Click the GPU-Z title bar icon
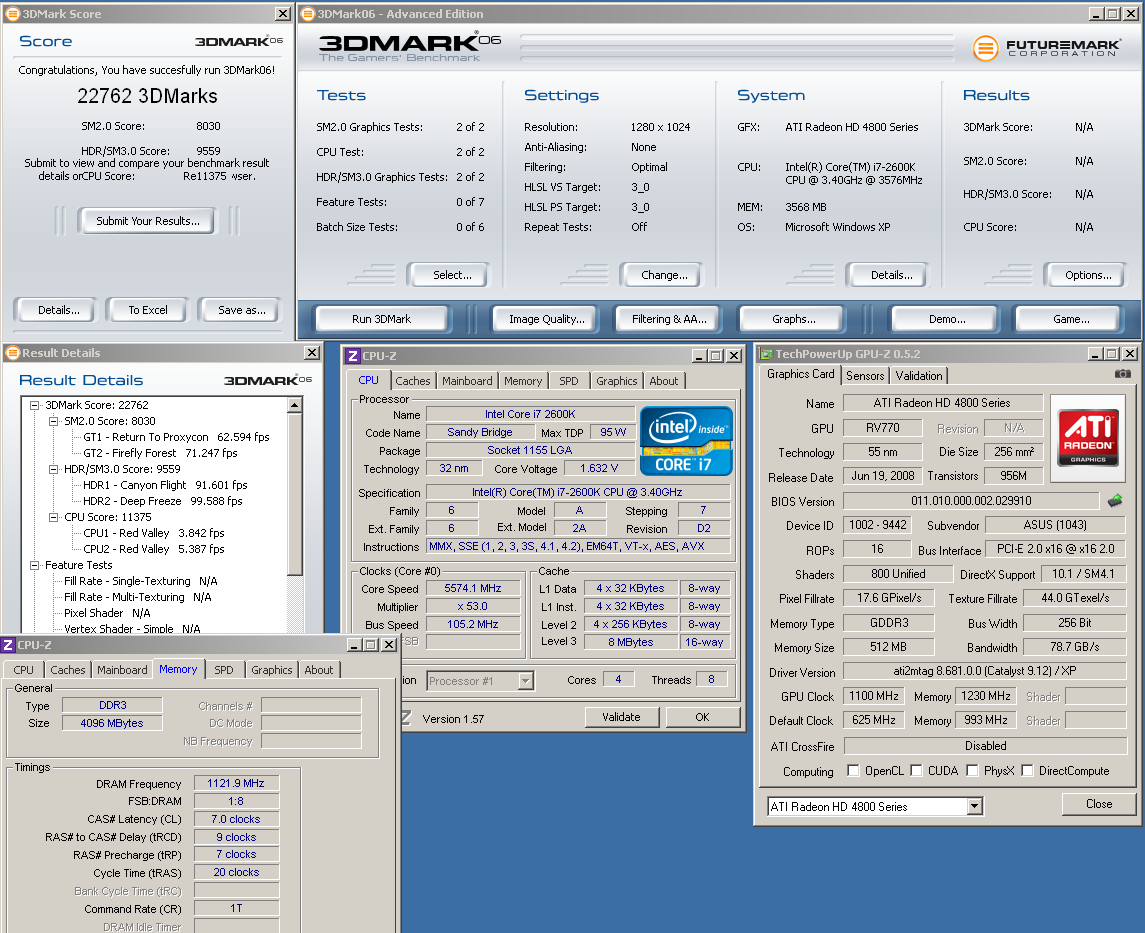 (x=766, y=354)
